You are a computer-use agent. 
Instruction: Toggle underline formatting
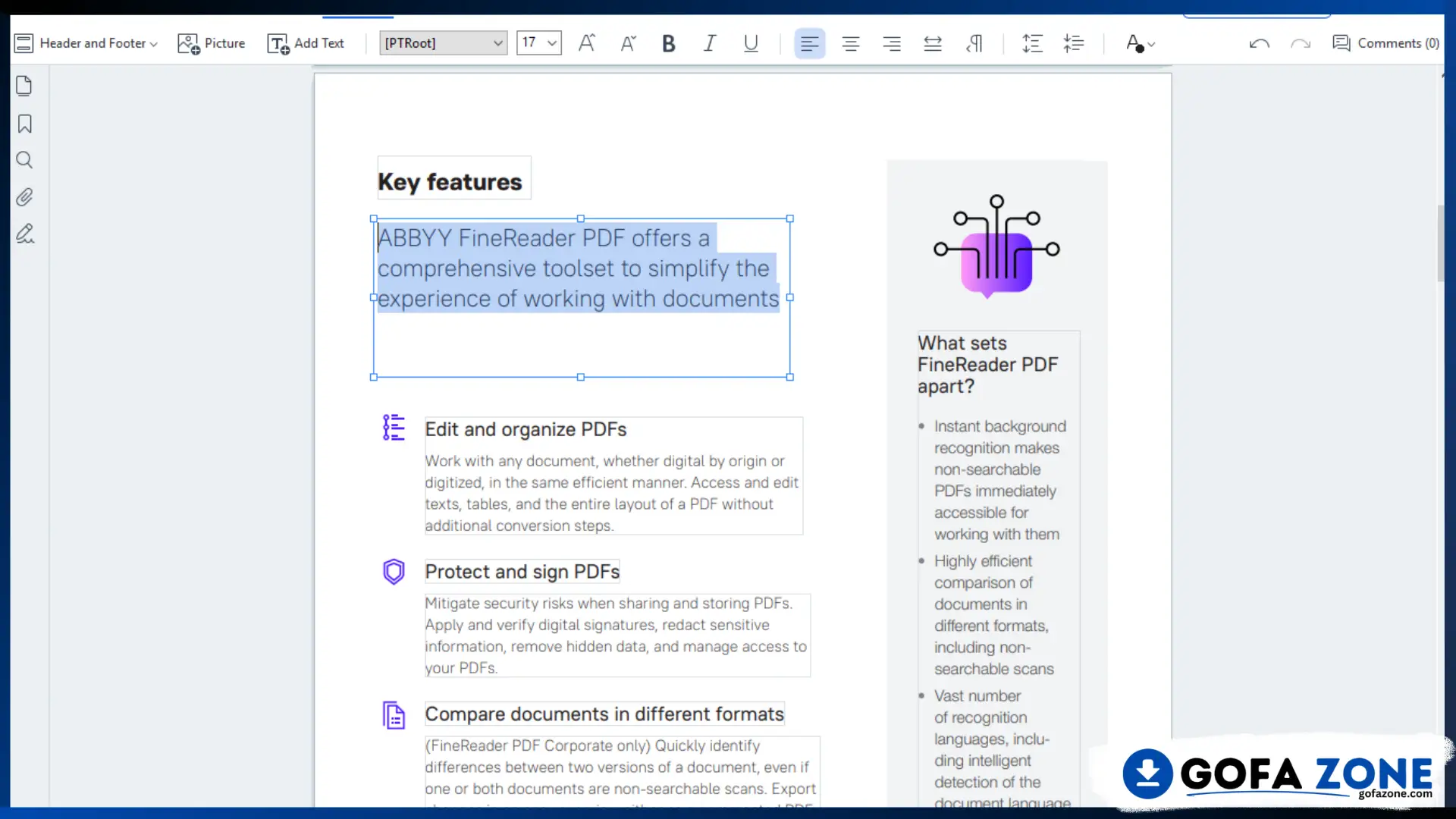point(751,43)
